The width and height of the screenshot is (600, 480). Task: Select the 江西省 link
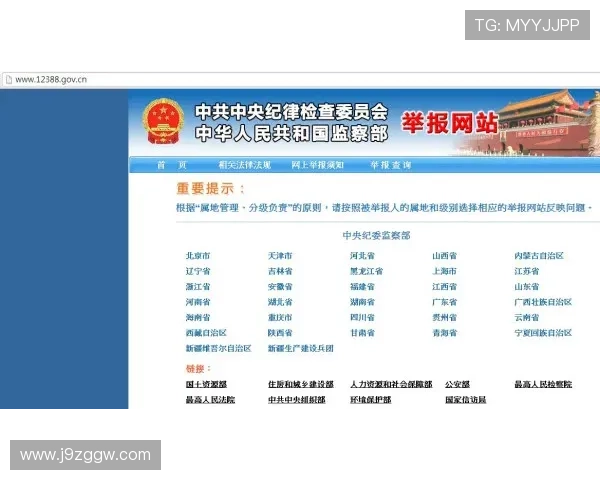tap(444, 286)
